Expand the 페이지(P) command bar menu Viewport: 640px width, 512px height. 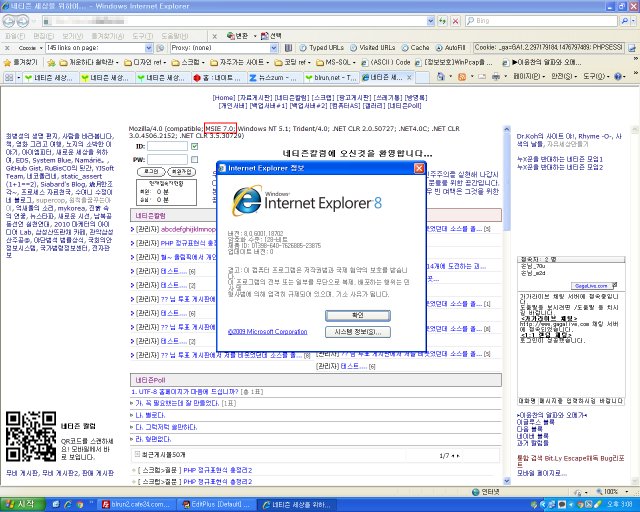pos(529,76)
